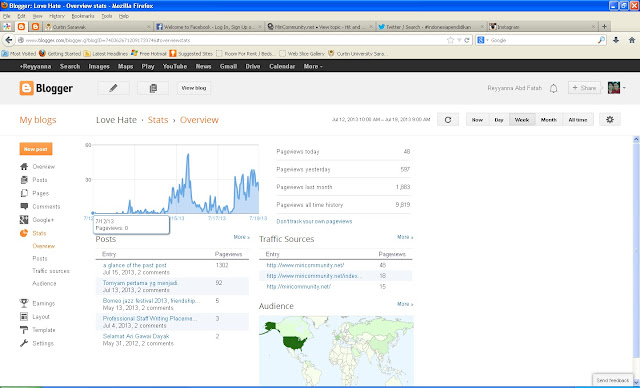Open More link beside Audience heading
This screenshot has width=640, height=388.
405,304
